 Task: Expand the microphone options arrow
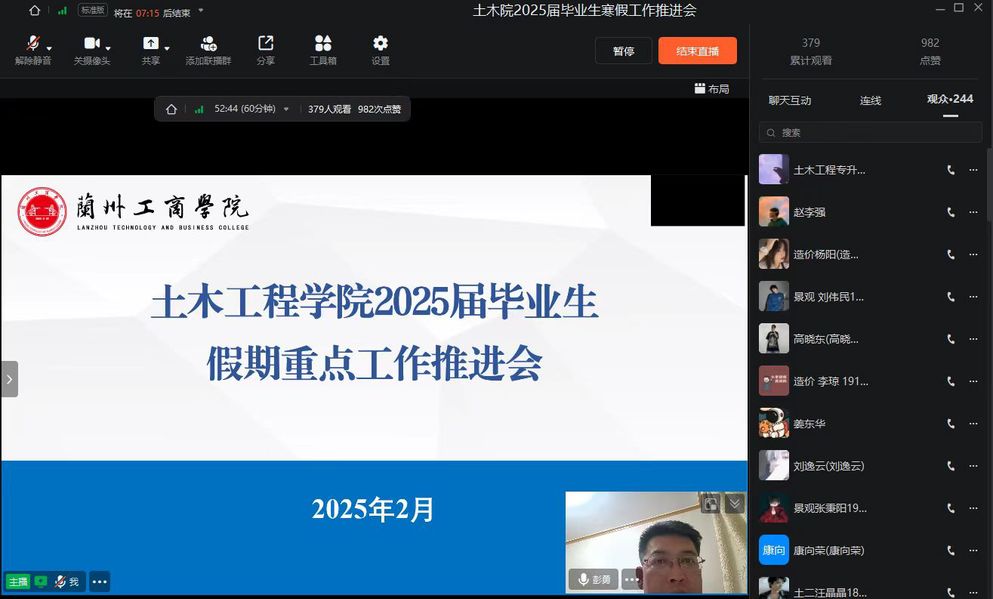tap(49, 48)
